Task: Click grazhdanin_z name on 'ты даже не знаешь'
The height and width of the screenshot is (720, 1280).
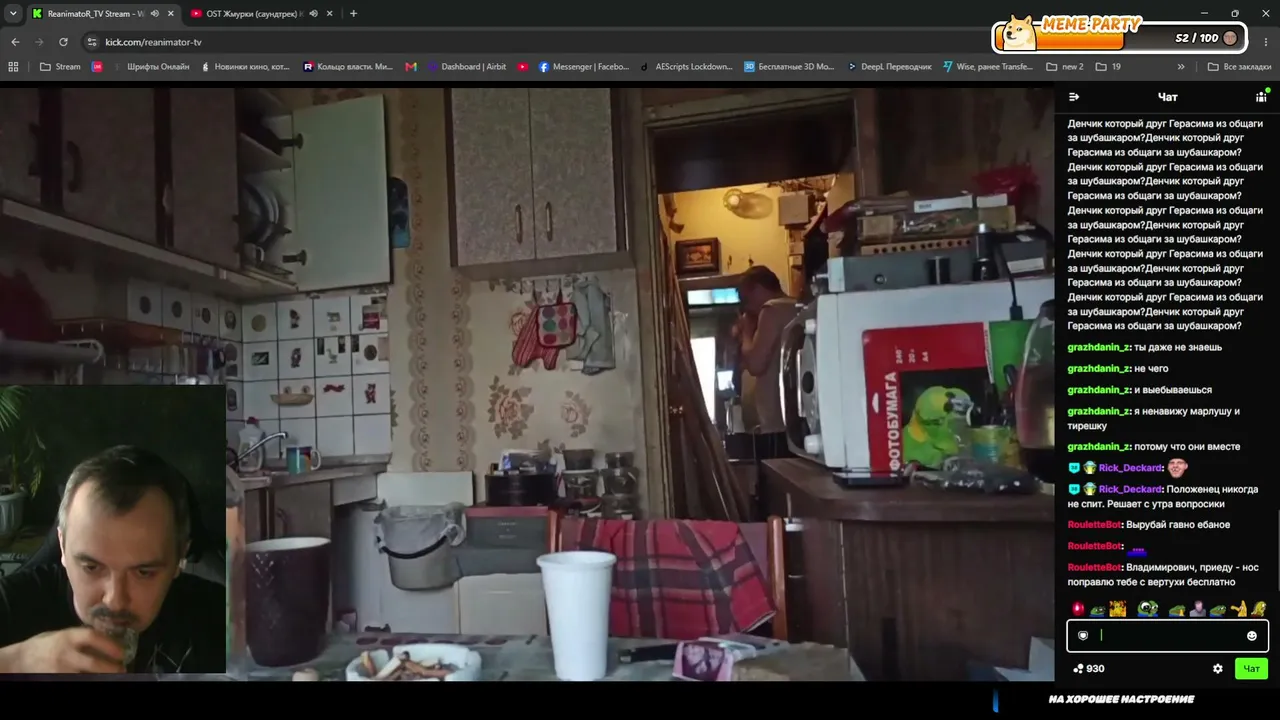Action: (1099, 348)
